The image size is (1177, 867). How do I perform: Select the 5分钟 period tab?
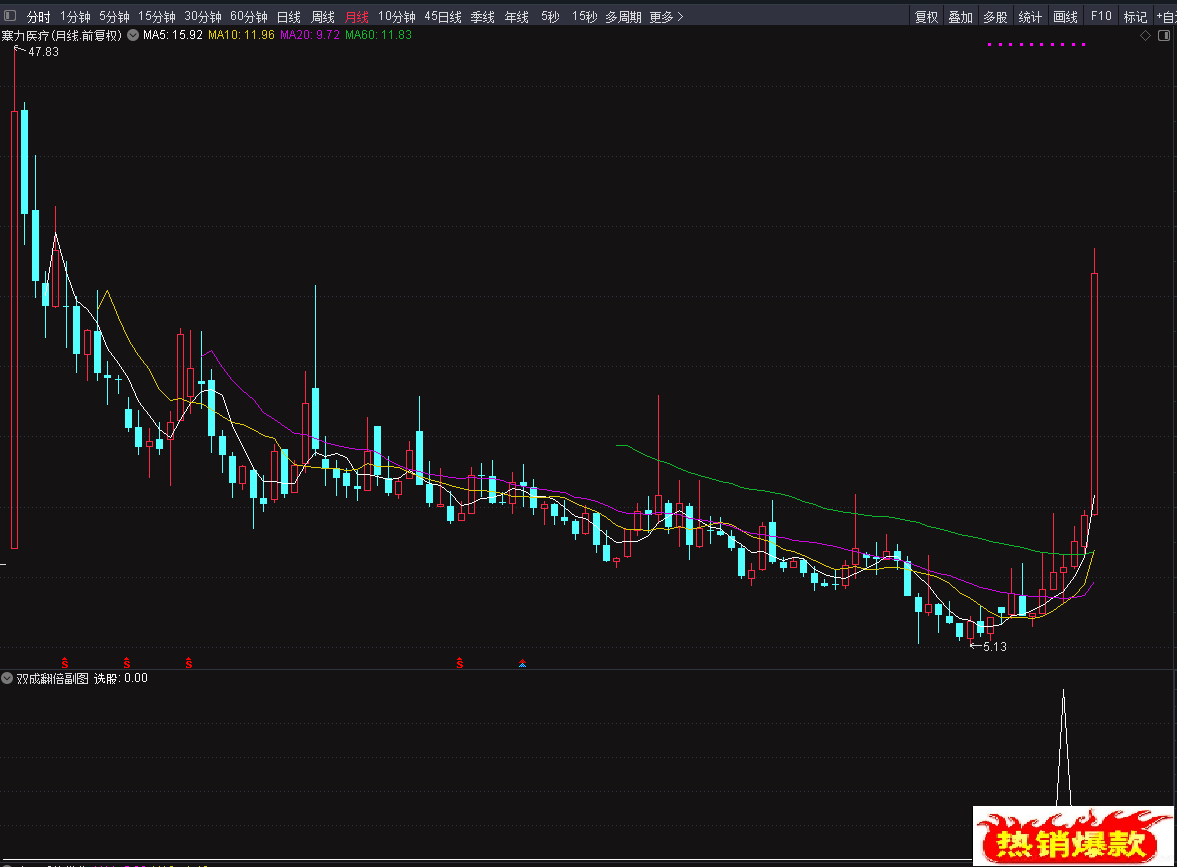pos(114,17)
